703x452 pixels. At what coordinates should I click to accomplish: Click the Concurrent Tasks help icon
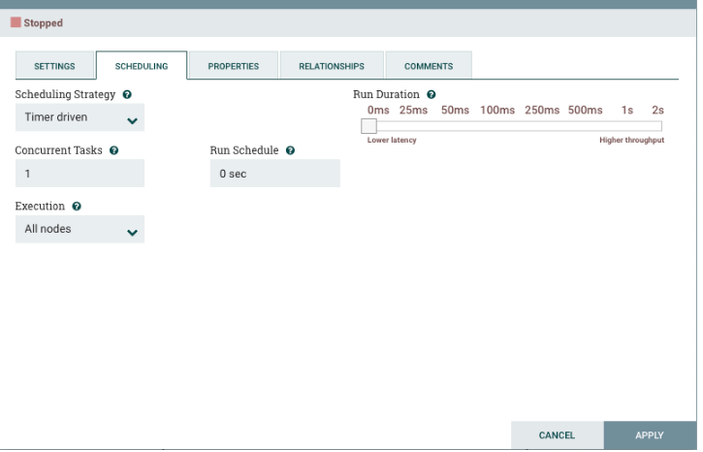tap(114, 151)
